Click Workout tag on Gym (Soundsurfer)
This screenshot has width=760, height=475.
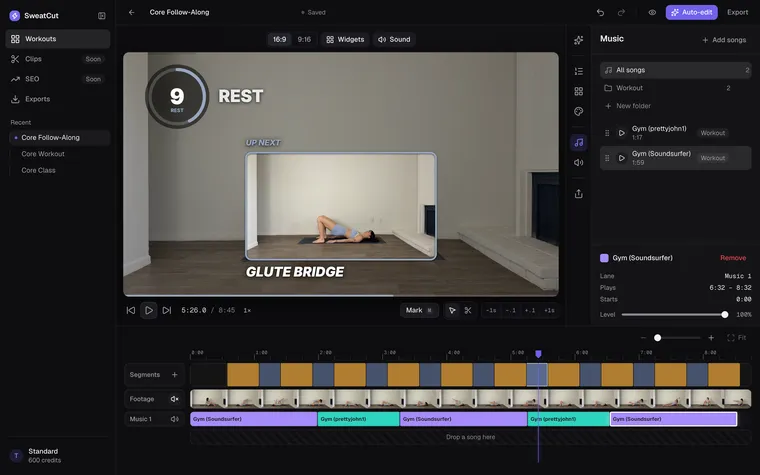(x=712, y=158)
